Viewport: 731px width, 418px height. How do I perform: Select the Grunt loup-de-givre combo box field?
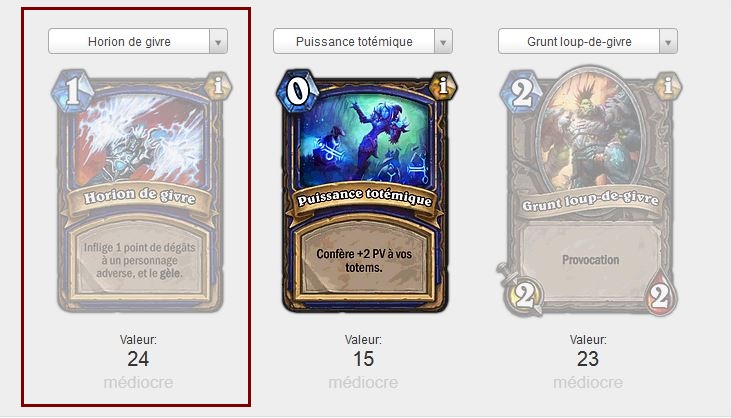588,41
